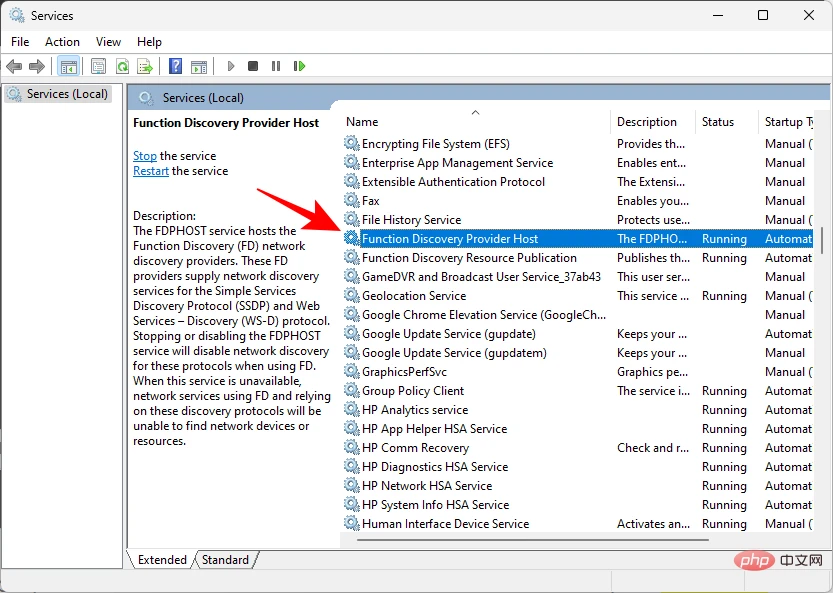Click Running status of Geolocation Service

pos(724,296)
